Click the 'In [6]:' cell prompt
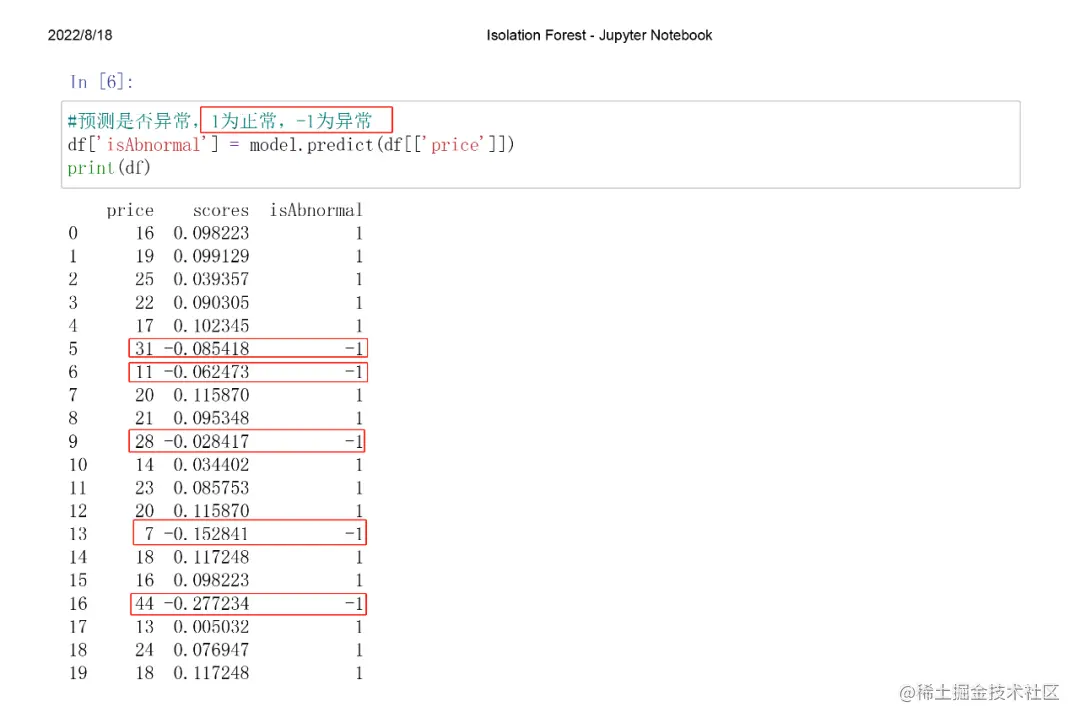Screen dimensions: 1080x723 pyautogui.click(x=101, y=82)
